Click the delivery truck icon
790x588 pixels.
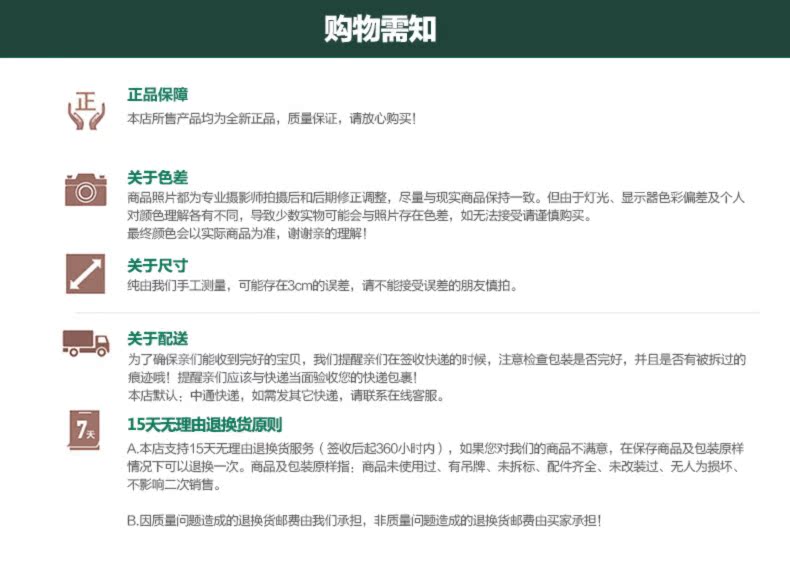pos(86,343)
